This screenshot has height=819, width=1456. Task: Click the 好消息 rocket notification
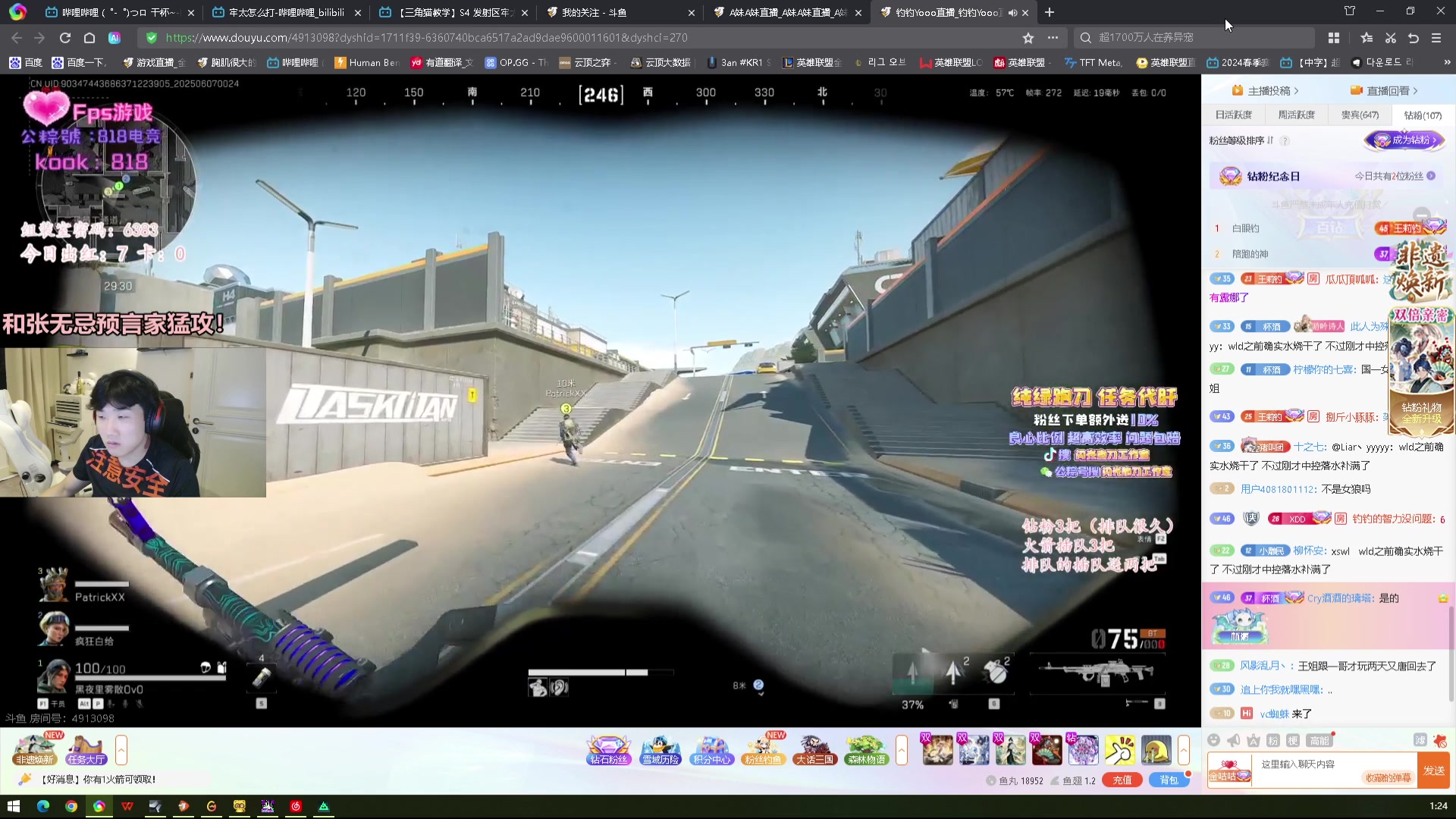88,779
